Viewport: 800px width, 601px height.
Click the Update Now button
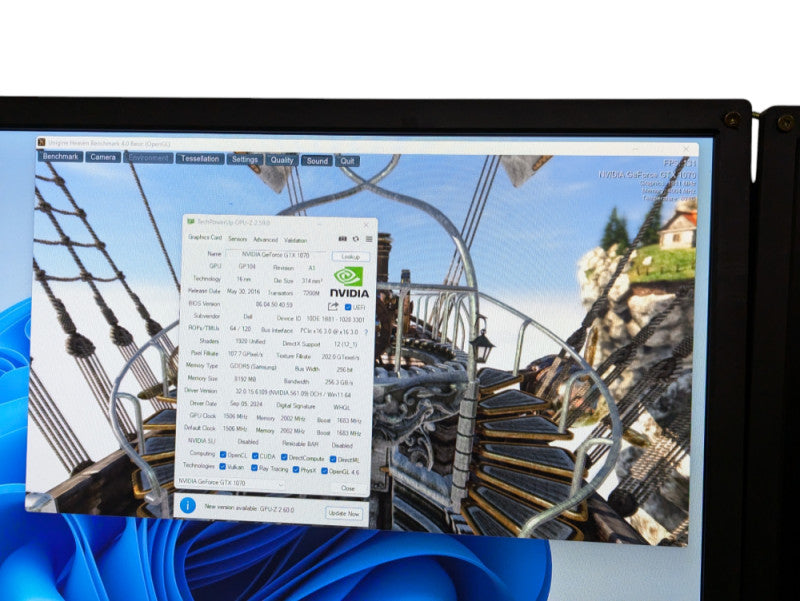[344, 513]
